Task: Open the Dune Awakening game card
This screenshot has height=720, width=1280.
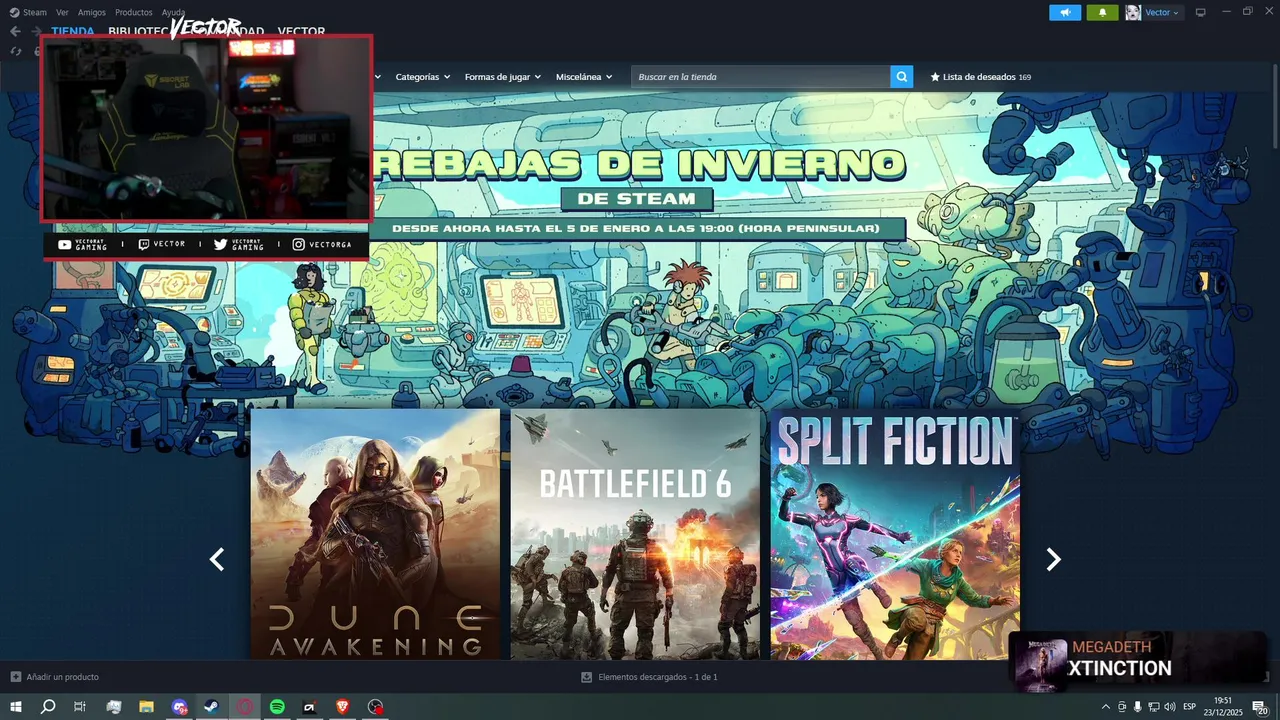Action: point(375,534)
